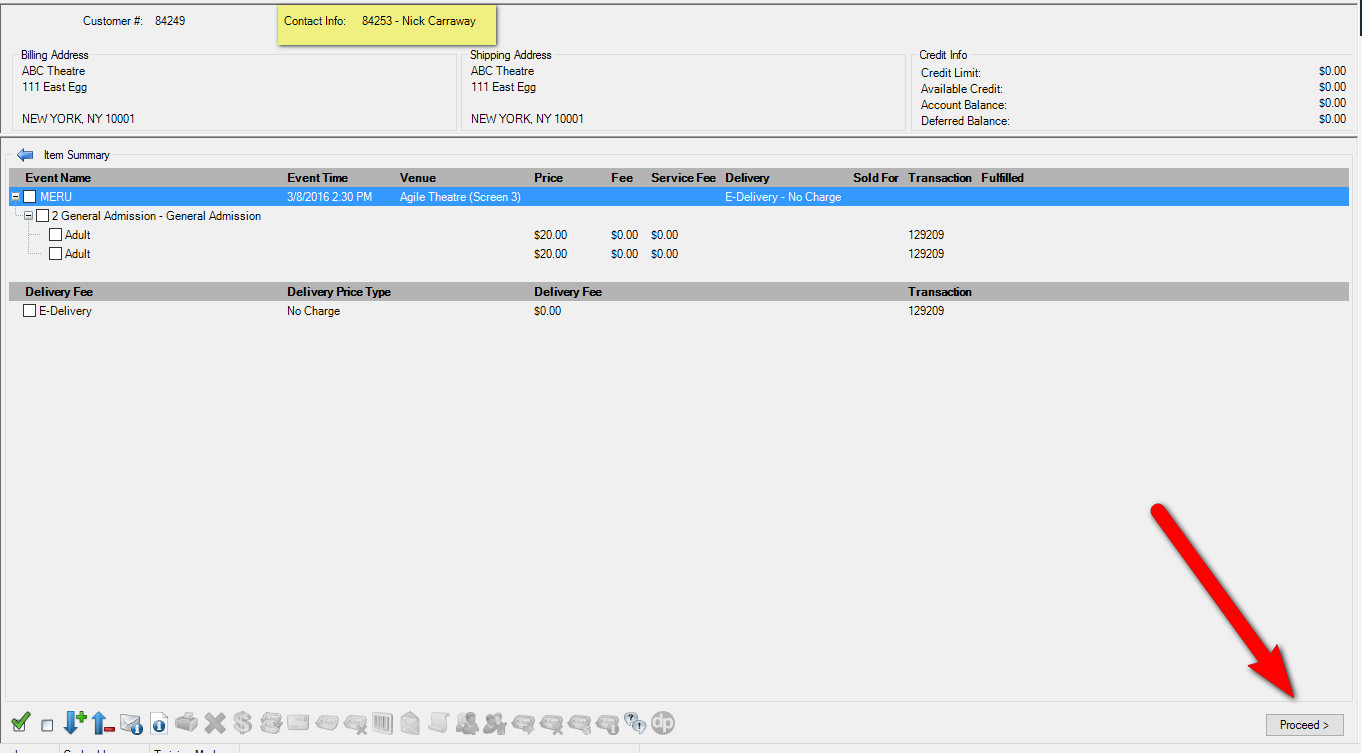Click the Credit Limit label
The image size is (1362, 753).
pyautogui.click(x=951, y=73)
